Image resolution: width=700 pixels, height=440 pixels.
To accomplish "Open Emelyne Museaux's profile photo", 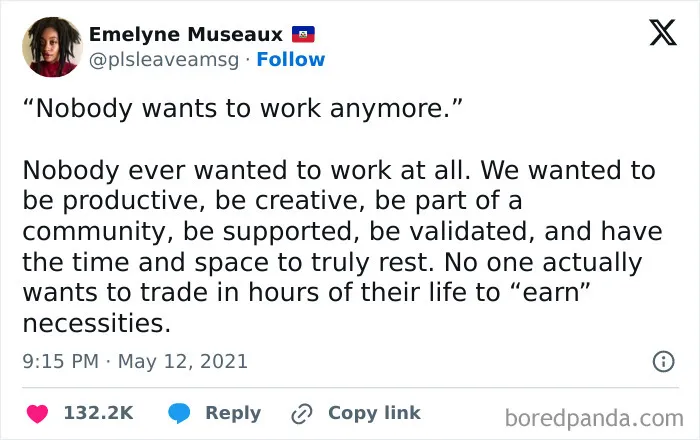I will (52, 47).
